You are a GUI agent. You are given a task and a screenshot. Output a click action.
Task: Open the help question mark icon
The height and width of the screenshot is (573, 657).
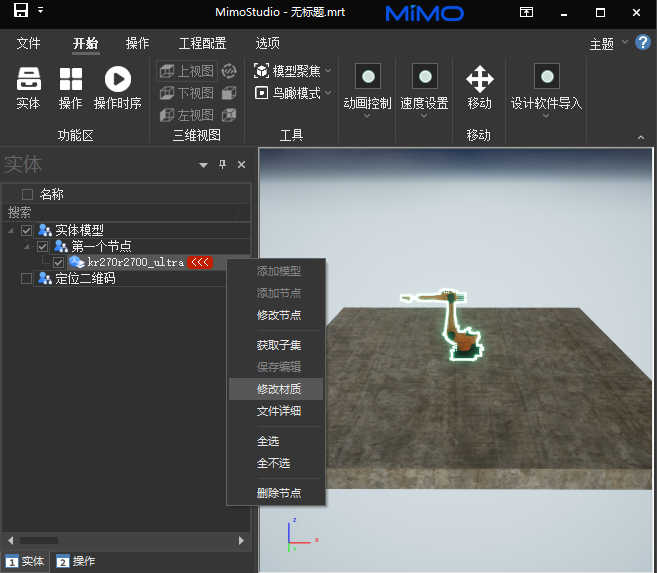[x=643, y=43]
